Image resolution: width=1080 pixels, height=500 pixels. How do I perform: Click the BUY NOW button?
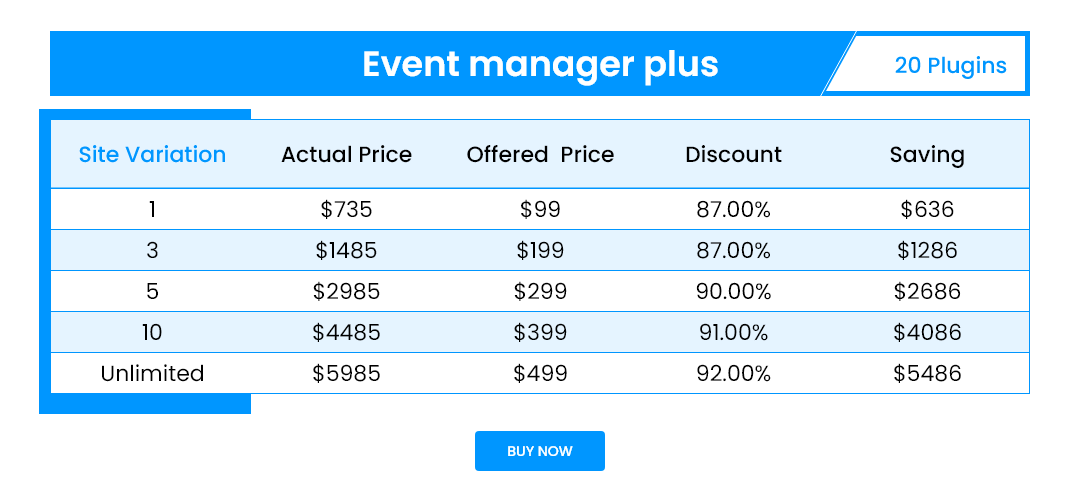pos(539,451)
